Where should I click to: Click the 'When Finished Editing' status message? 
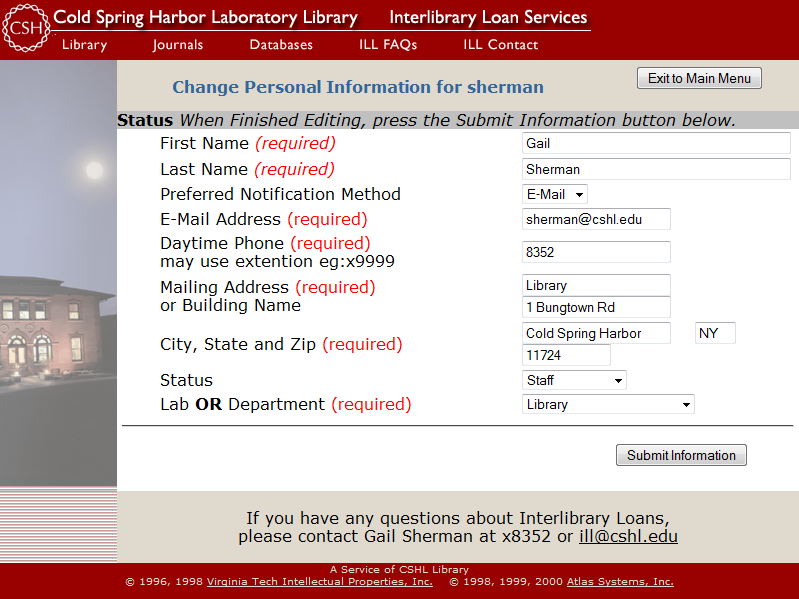pos(458,120)
